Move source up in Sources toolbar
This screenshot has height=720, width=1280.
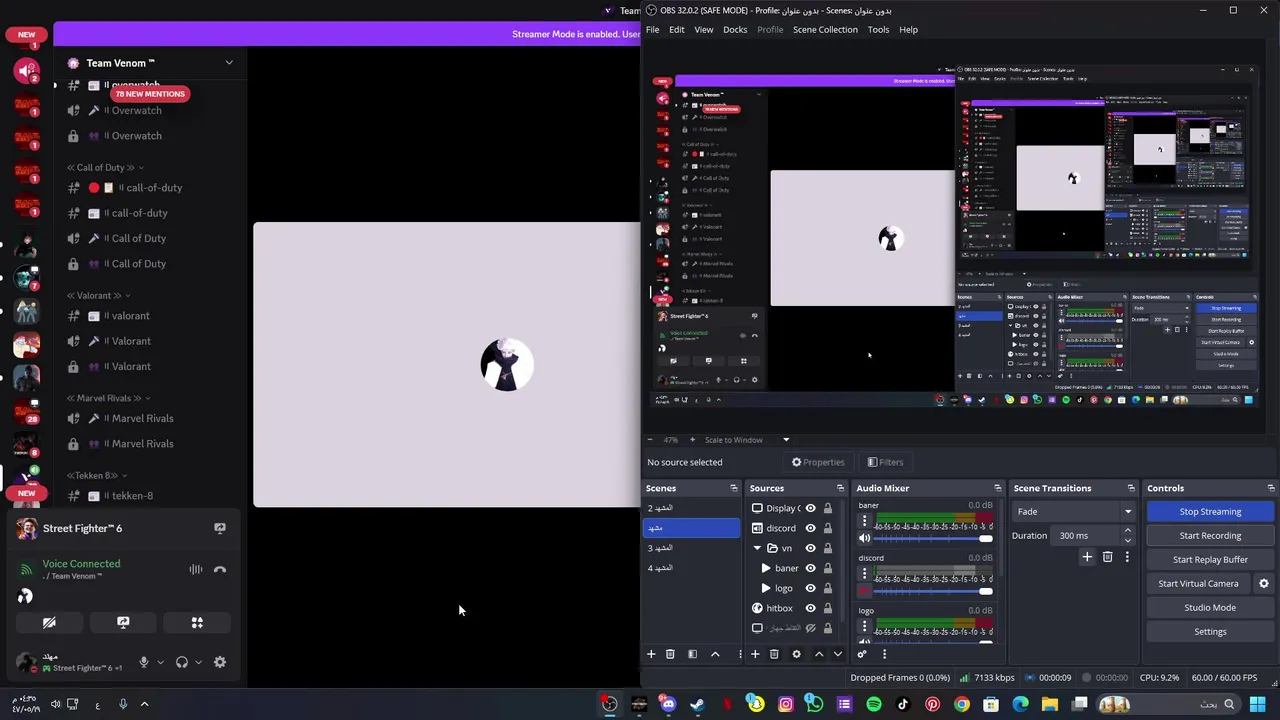819,654
